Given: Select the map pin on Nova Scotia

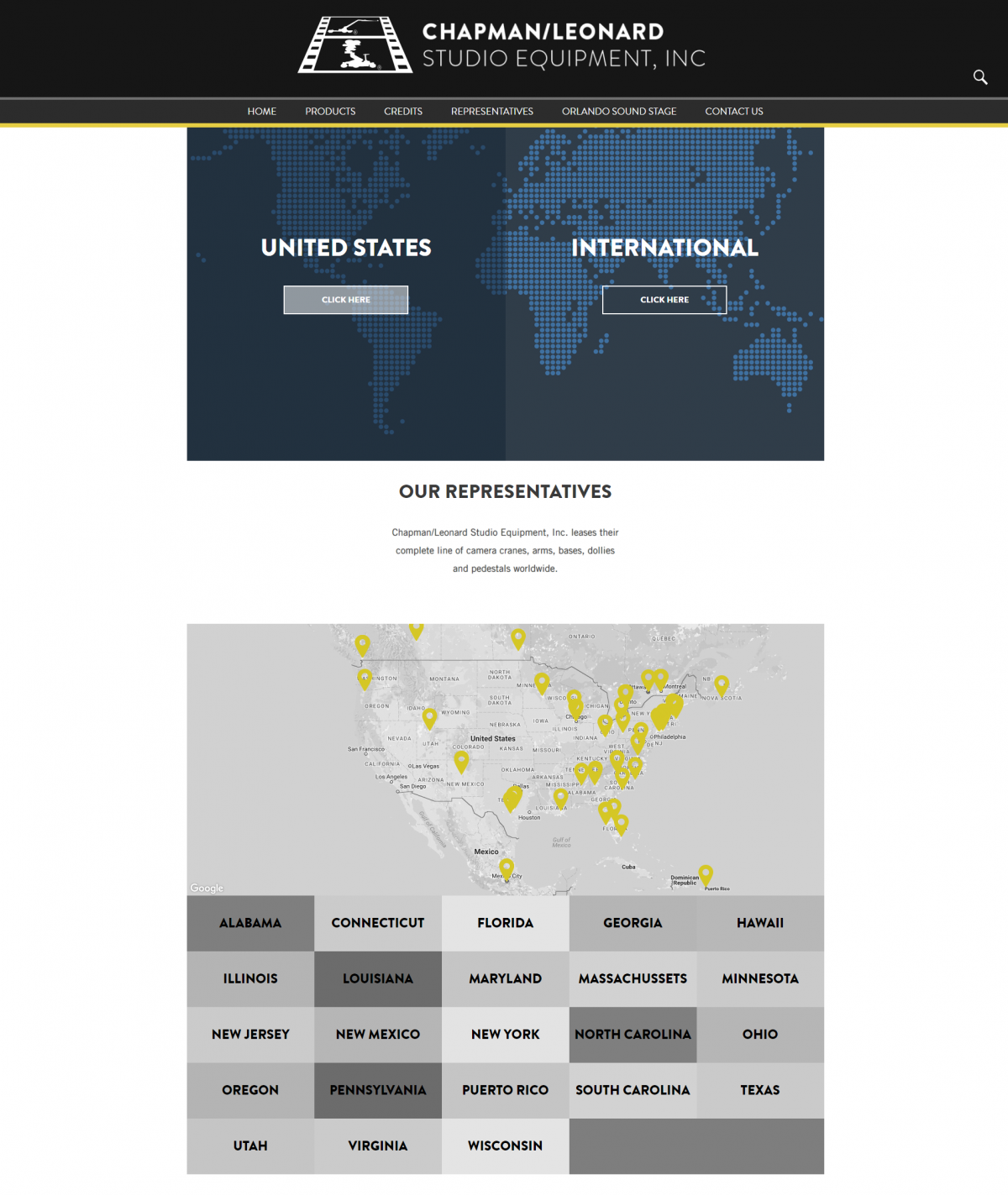Looking at the screenshot, I should click(x=722, y=684).
